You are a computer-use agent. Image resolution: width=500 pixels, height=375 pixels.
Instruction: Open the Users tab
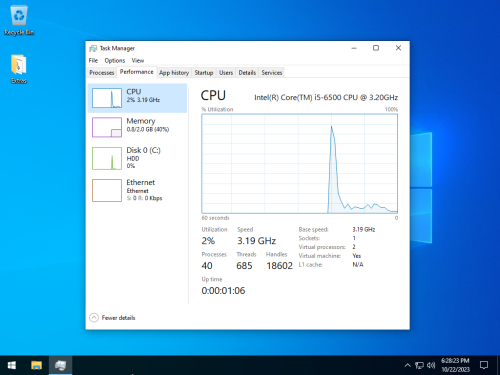click(226, 73)
